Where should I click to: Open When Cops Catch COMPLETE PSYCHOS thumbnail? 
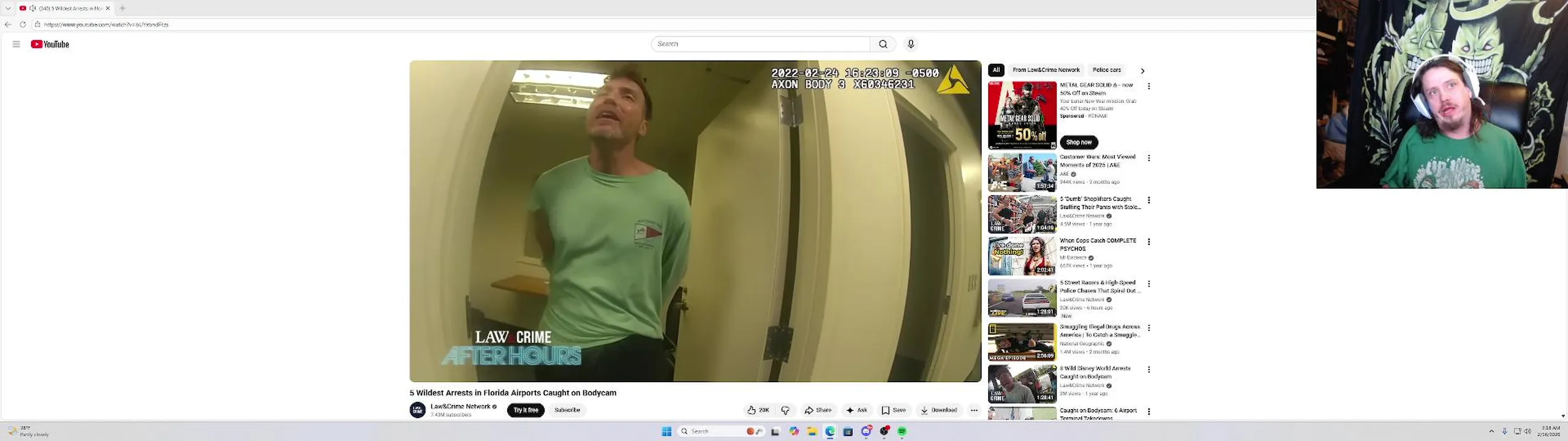pyautogui.click(x=1022, y=256)
